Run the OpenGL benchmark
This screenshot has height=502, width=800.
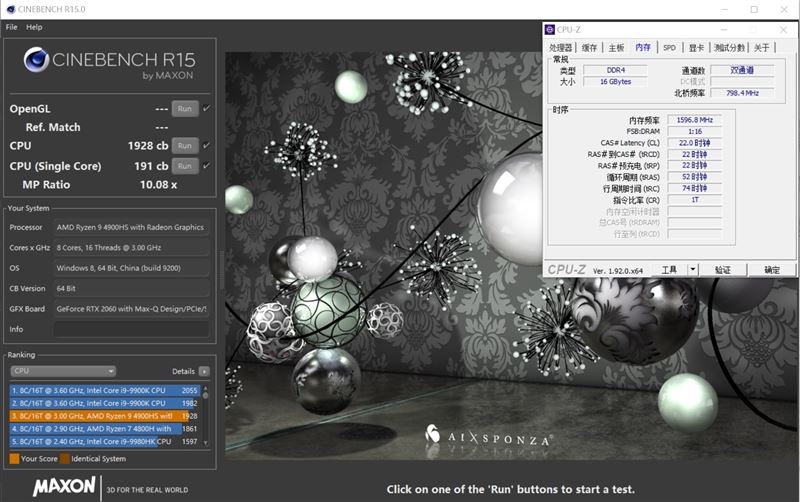185,109
